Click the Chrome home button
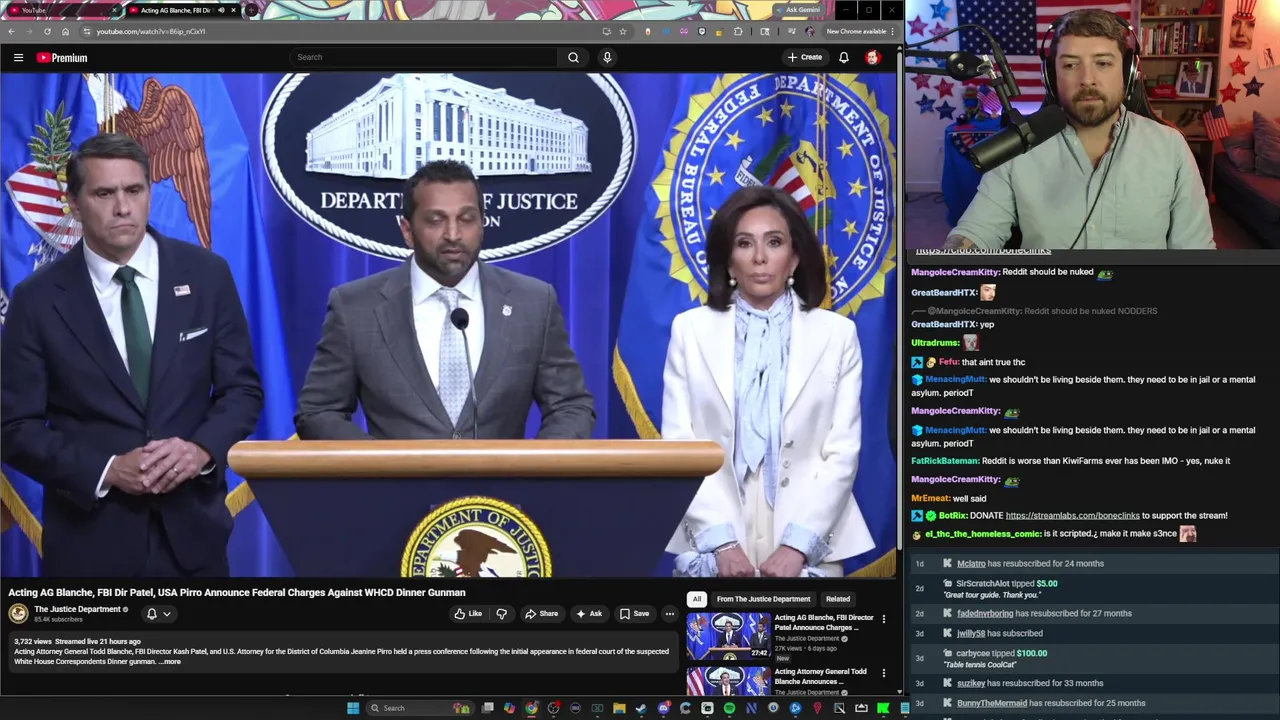Screen dimensions: 1280x720 click(65, 32)
